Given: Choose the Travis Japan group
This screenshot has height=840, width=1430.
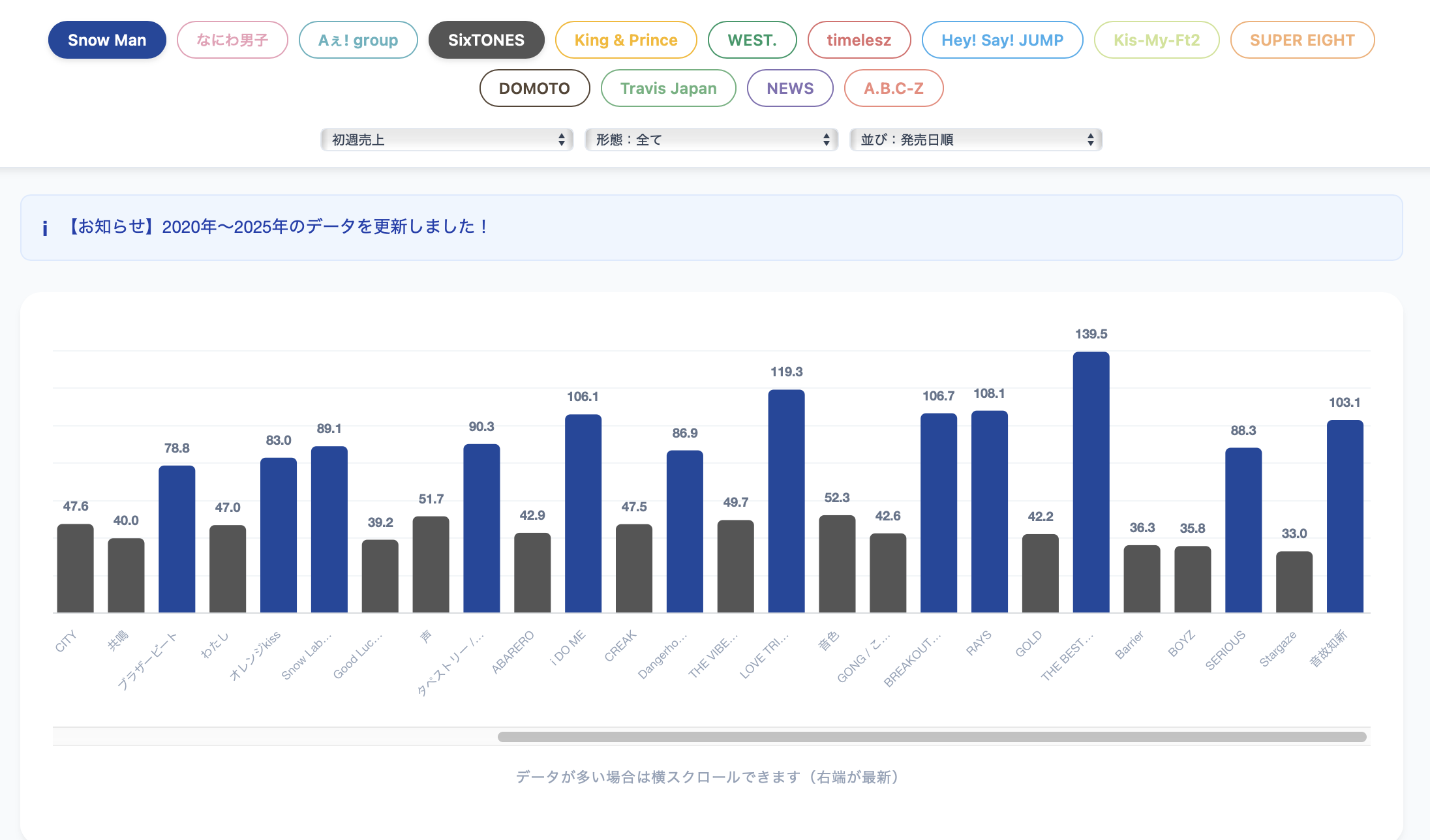Looking at the screenshot, I should 668,88.
